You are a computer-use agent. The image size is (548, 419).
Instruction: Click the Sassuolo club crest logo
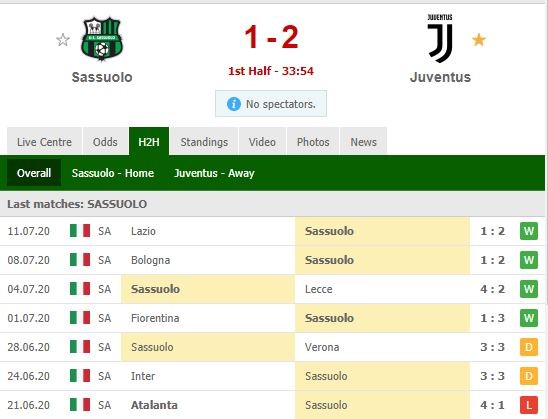click(102, 39)
